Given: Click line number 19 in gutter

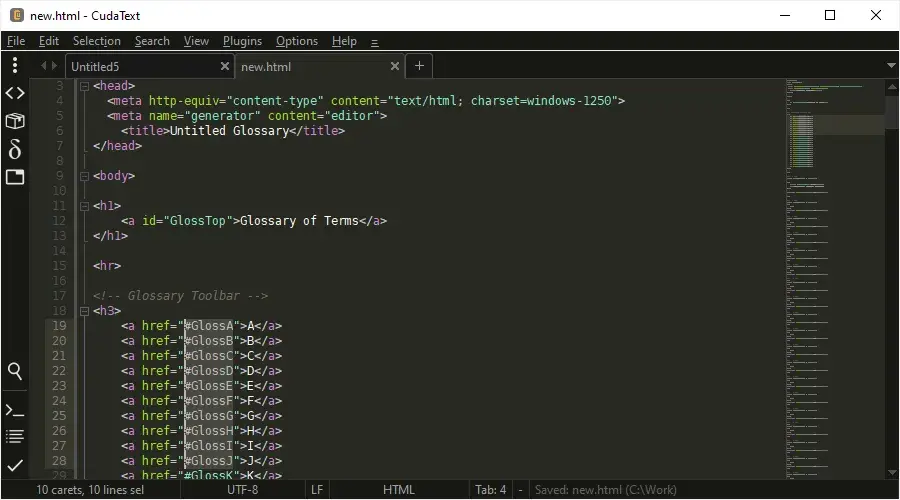Looking at the screenshot, I should click(59, 326).
